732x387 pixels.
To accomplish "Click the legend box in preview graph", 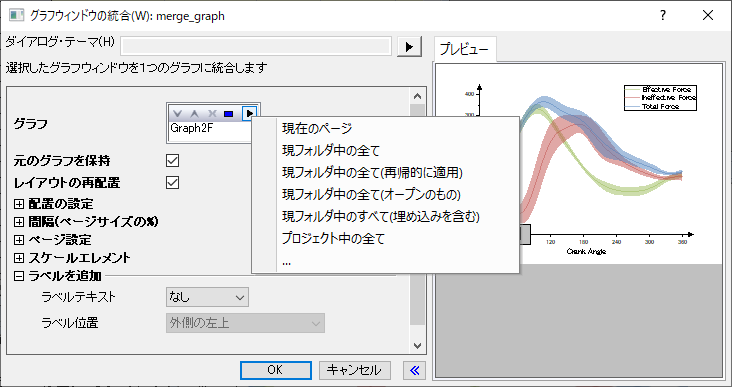I will click(x=660, y=98).
